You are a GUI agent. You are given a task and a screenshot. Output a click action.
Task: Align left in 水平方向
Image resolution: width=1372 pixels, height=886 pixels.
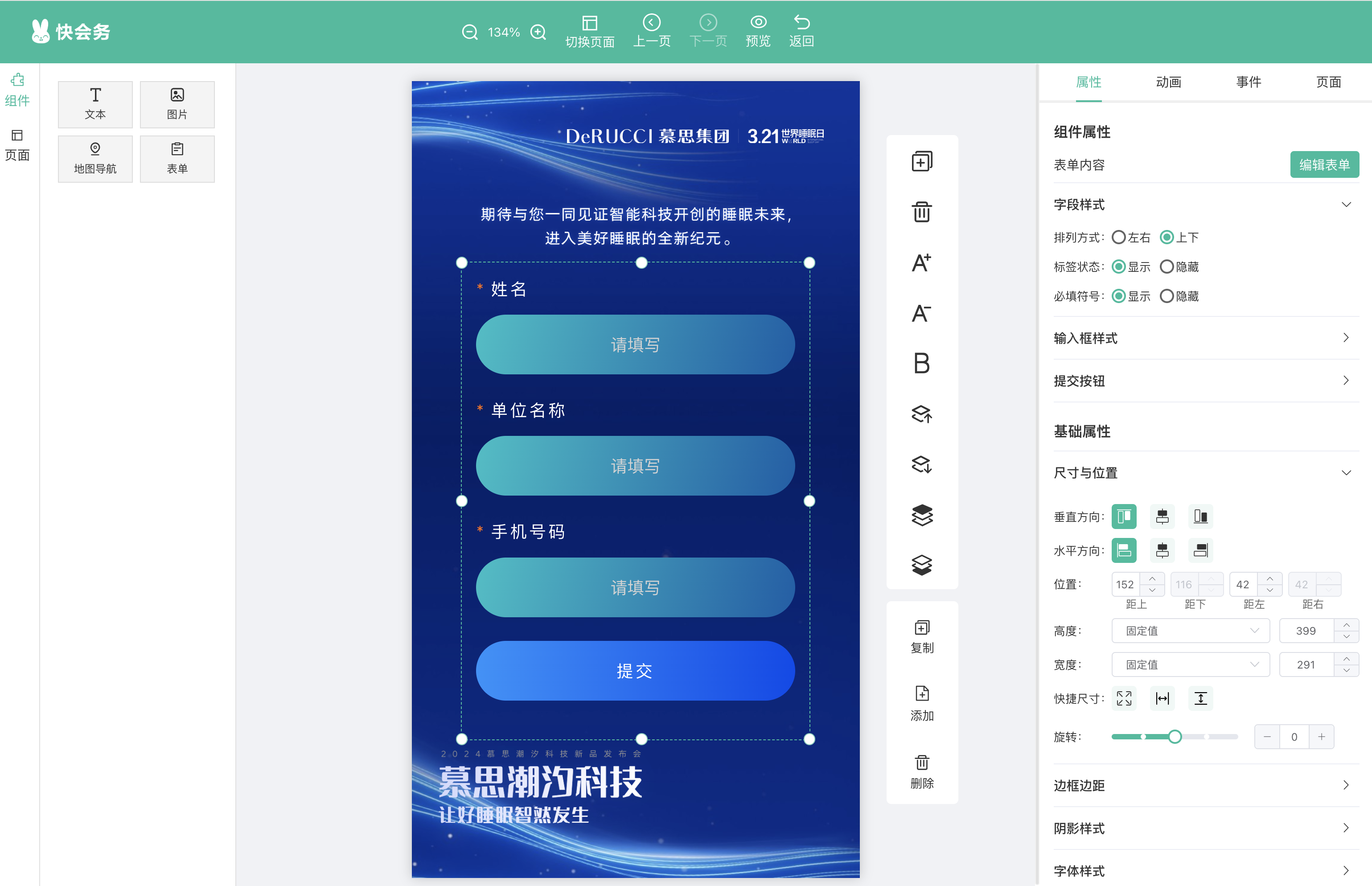[1123, 550]
